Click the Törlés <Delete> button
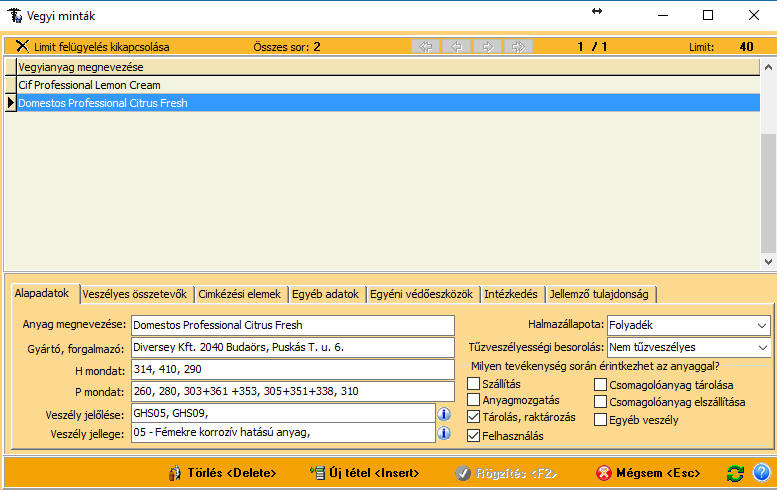Viewport: 777px width, 490px height. (x=222, y=473)
